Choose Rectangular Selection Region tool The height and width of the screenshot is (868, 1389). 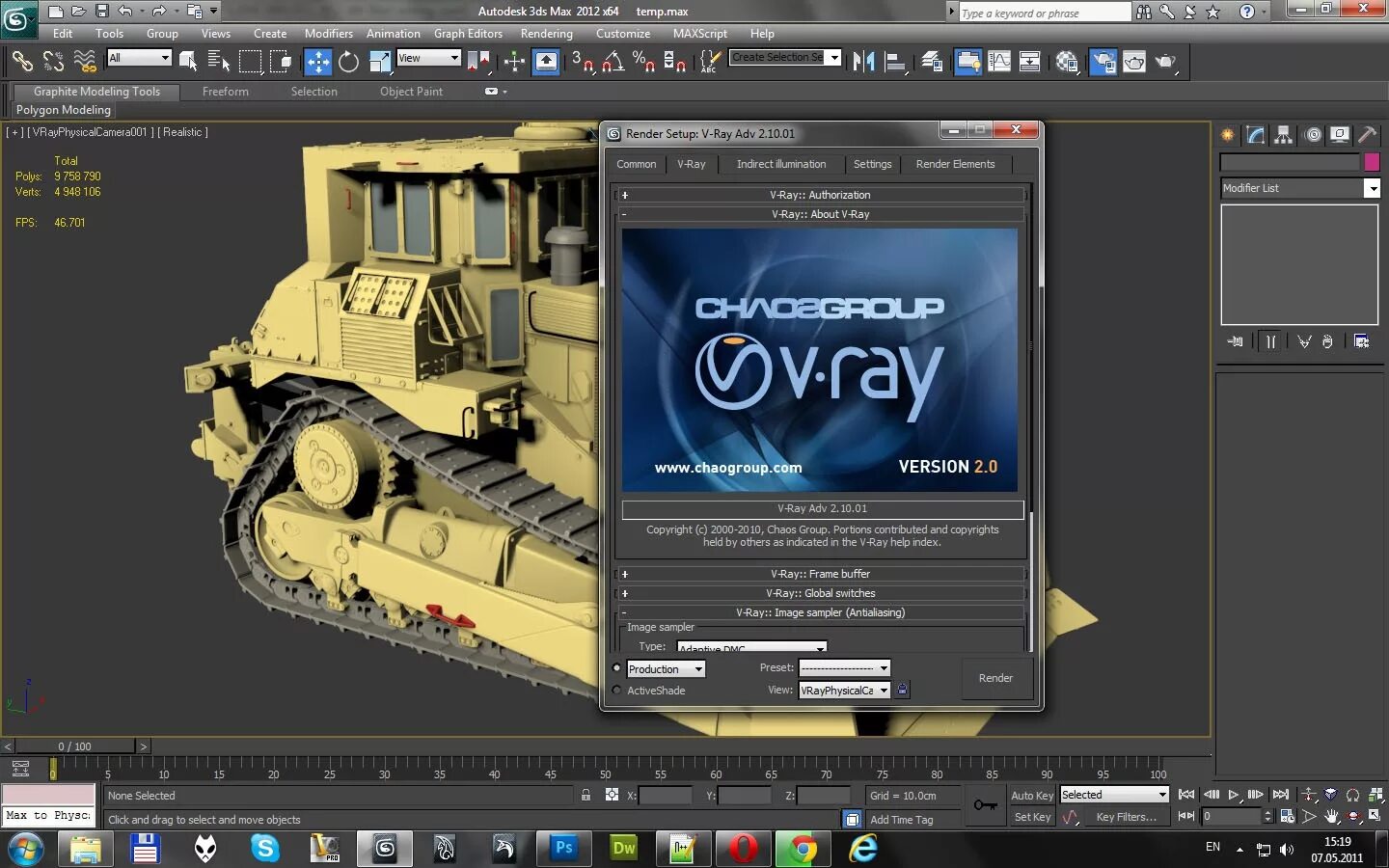coord(250,62)
